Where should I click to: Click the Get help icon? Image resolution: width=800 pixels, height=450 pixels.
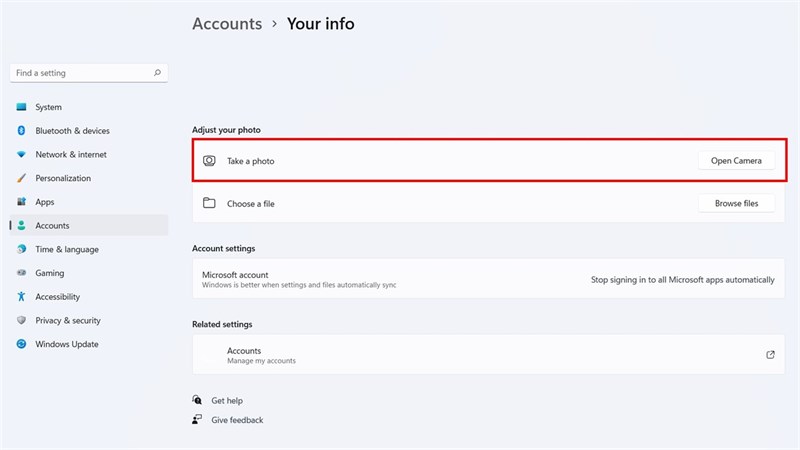pos(197,400)
